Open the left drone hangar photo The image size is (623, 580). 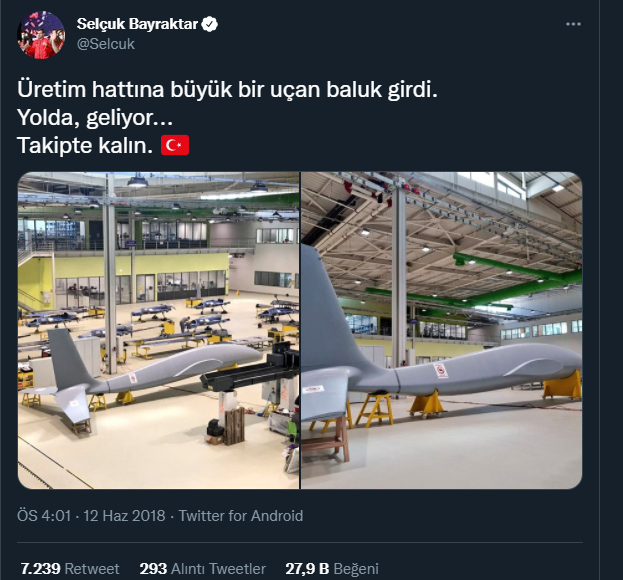[159, 331]
